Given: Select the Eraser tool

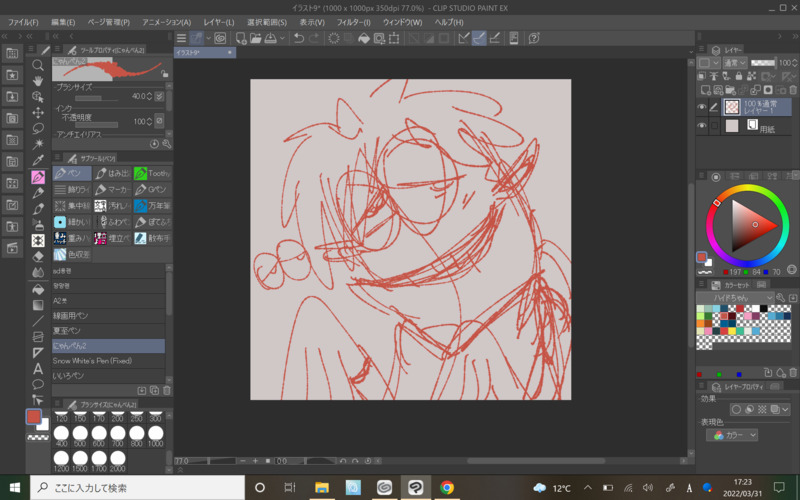Looking at the screenshot, I should coord(38,256).
